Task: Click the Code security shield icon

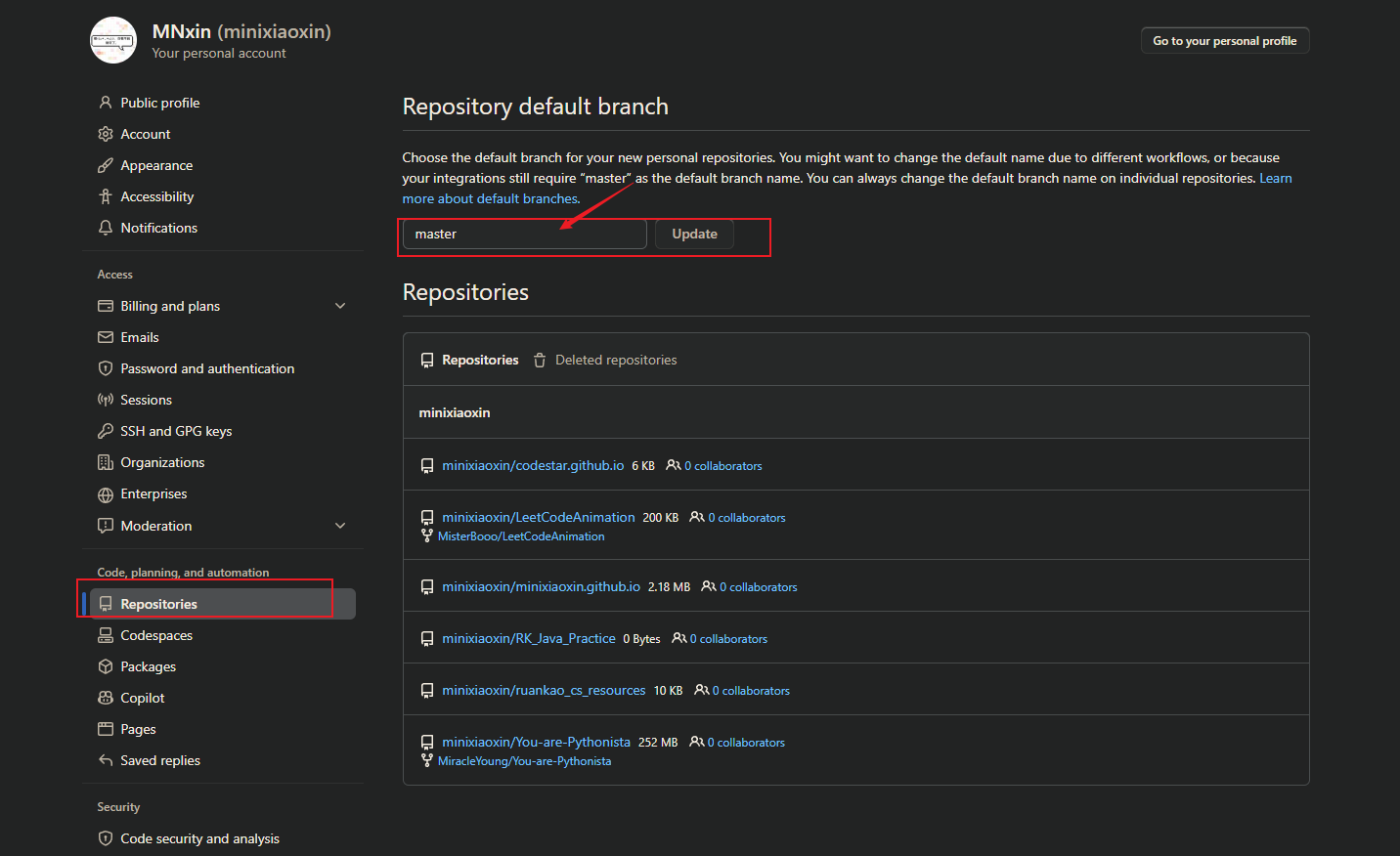Action: coord(106,838)
